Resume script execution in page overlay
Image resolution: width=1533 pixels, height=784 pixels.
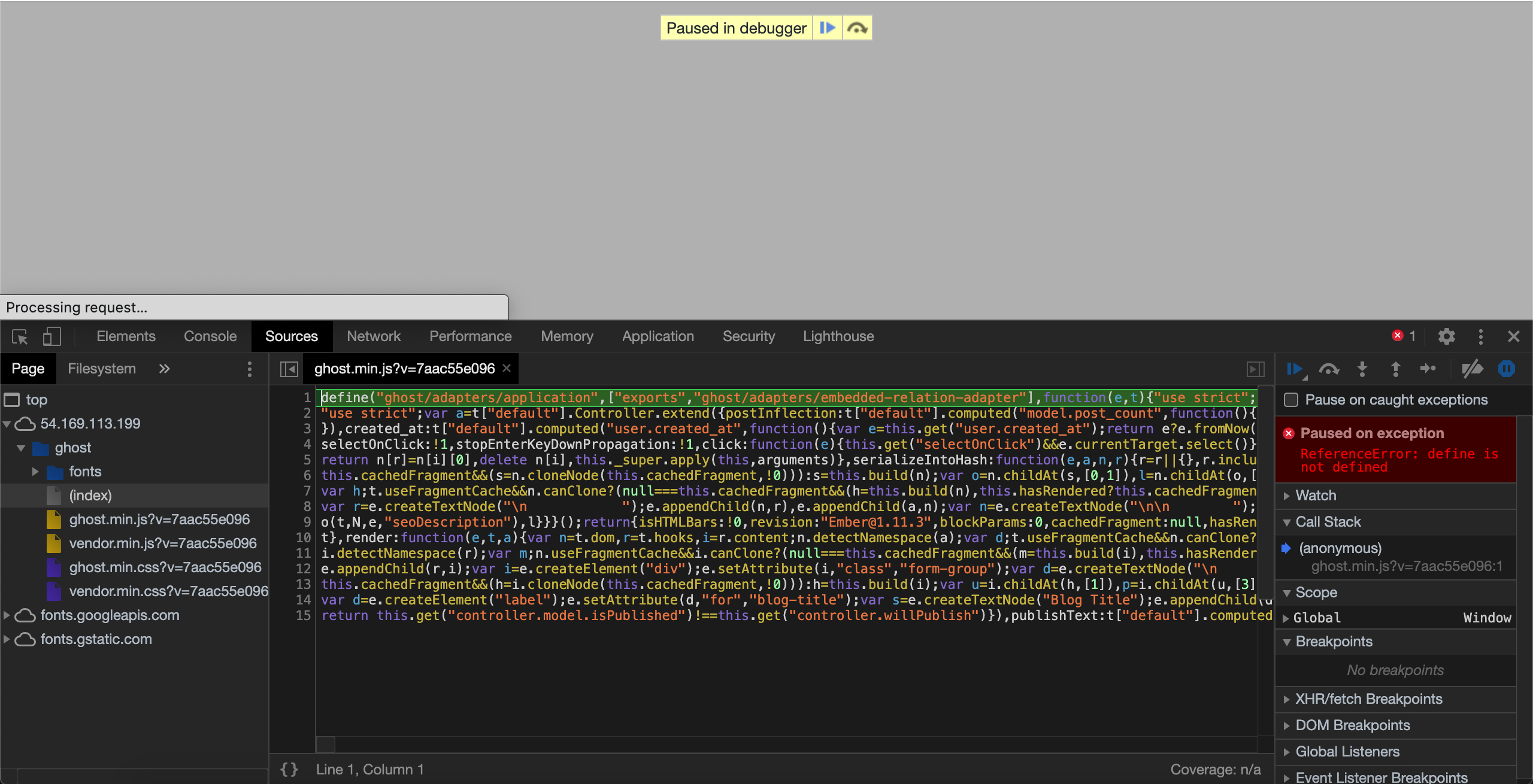point(827,28)
